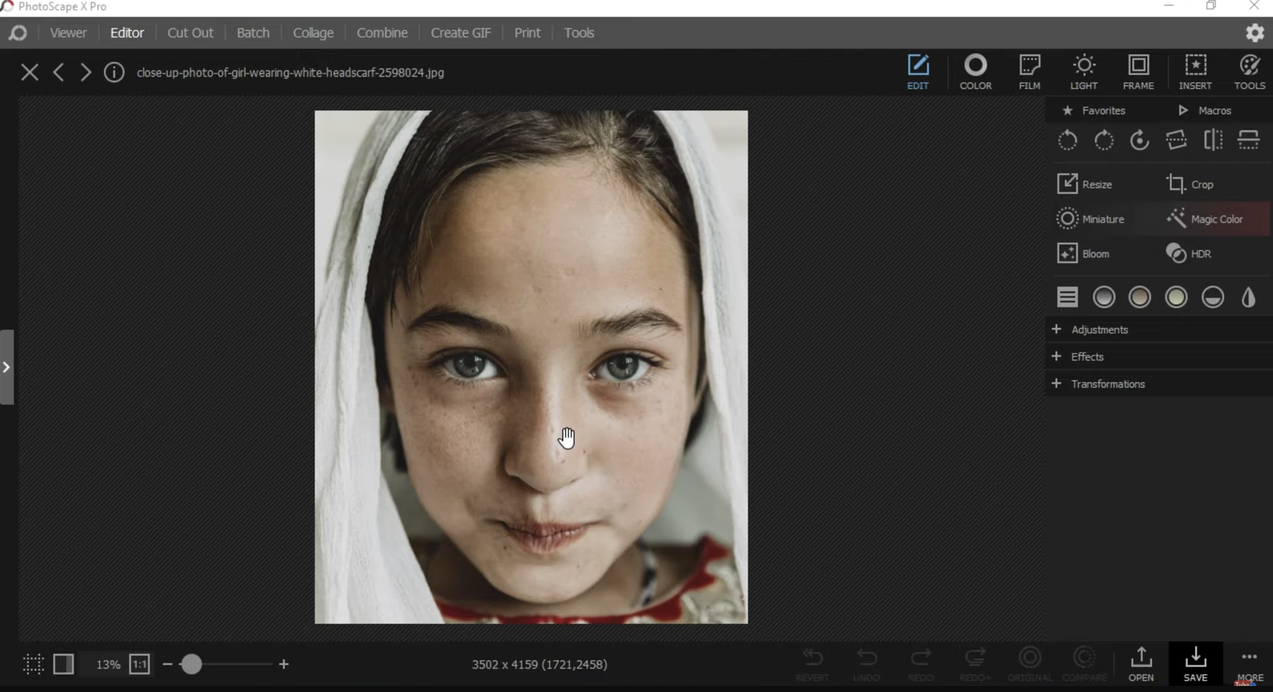Screen dimensions: 1273x692
Task: Expand the Adjustments section
Action: click(x=1099, y=330)
